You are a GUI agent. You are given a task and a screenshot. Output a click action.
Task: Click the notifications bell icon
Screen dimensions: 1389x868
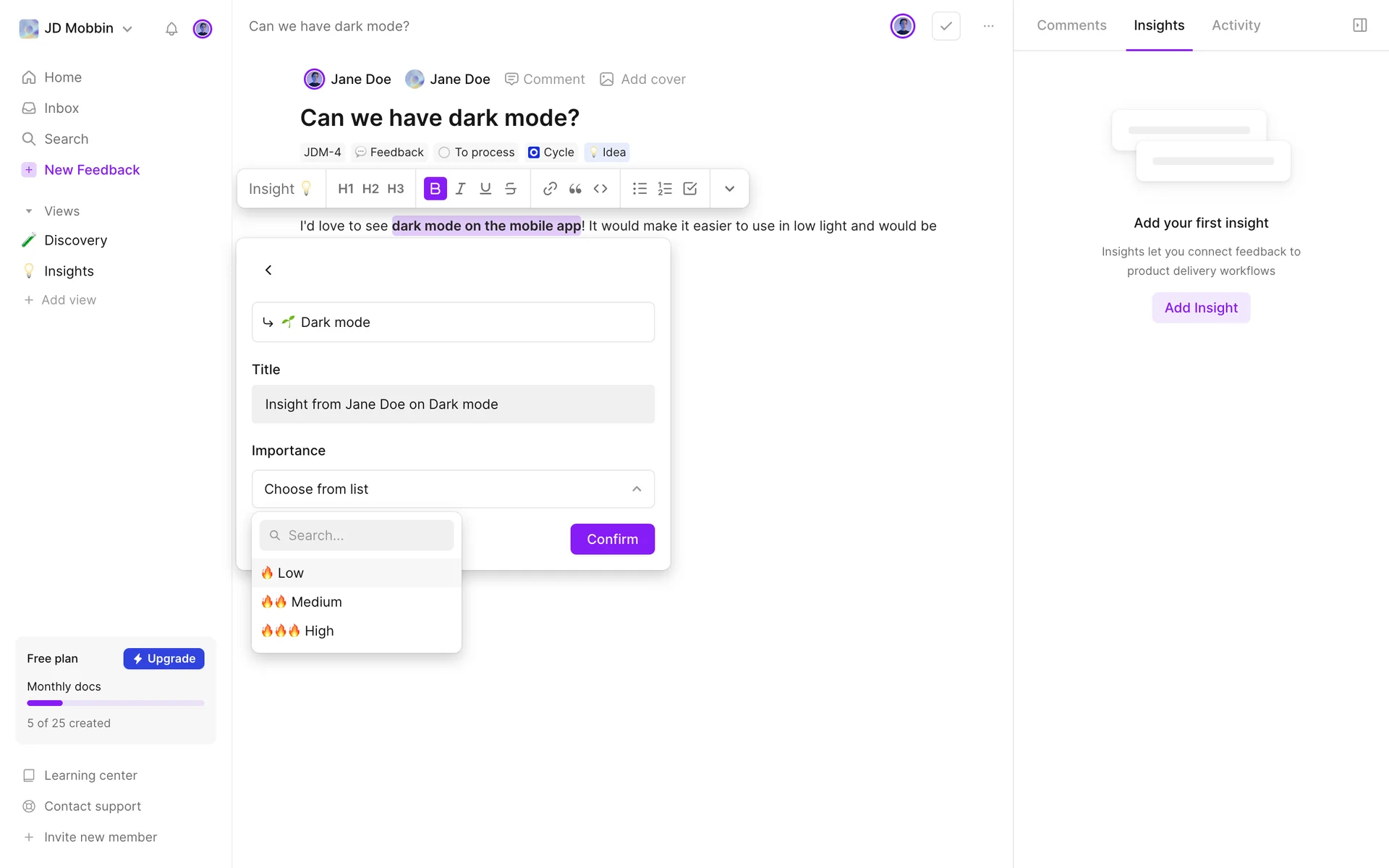pyautogui.click(x=171, y=29)
